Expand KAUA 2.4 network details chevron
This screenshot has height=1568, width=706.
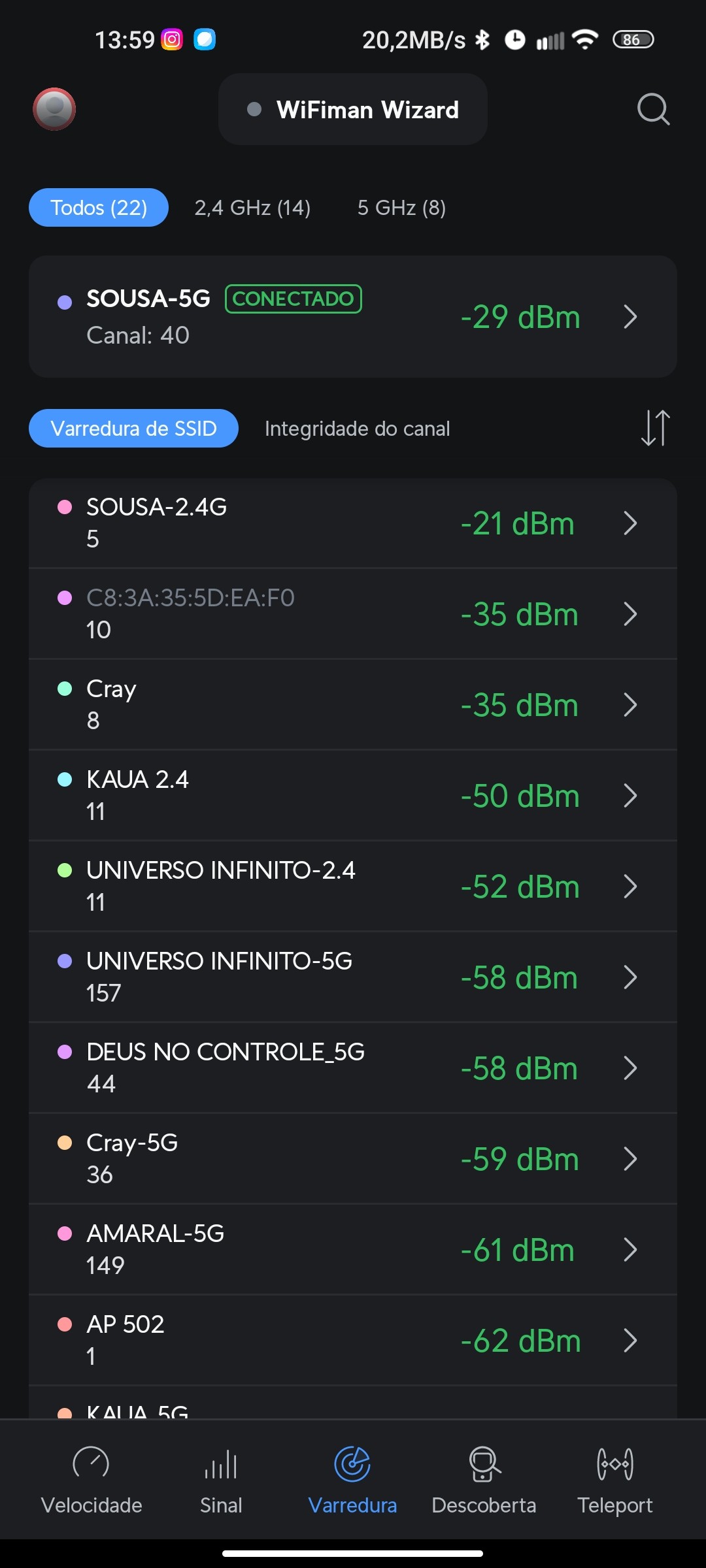pos(630,796)
